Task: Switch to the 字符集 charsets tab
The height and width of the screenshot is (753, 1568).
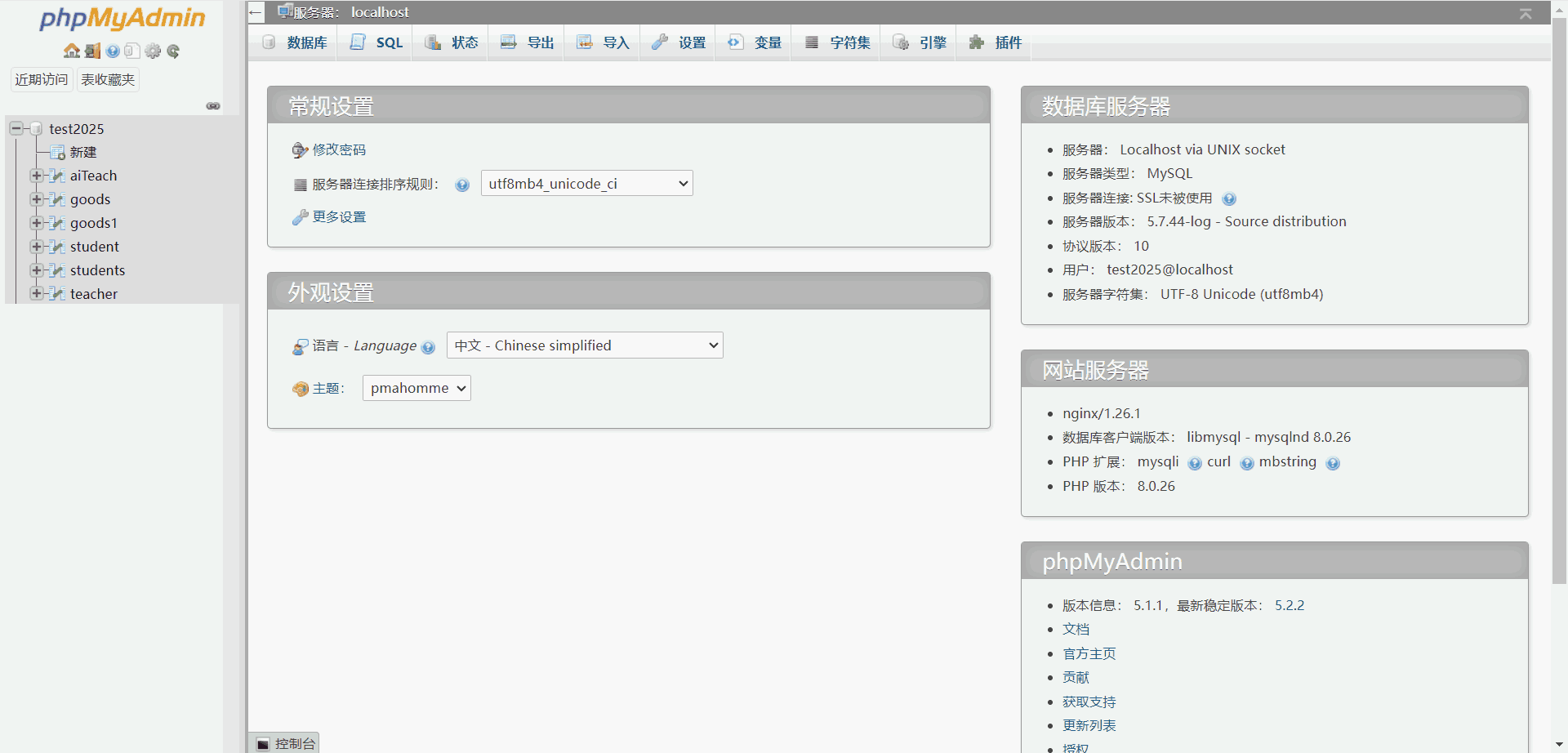Action: tap(836, 42)
